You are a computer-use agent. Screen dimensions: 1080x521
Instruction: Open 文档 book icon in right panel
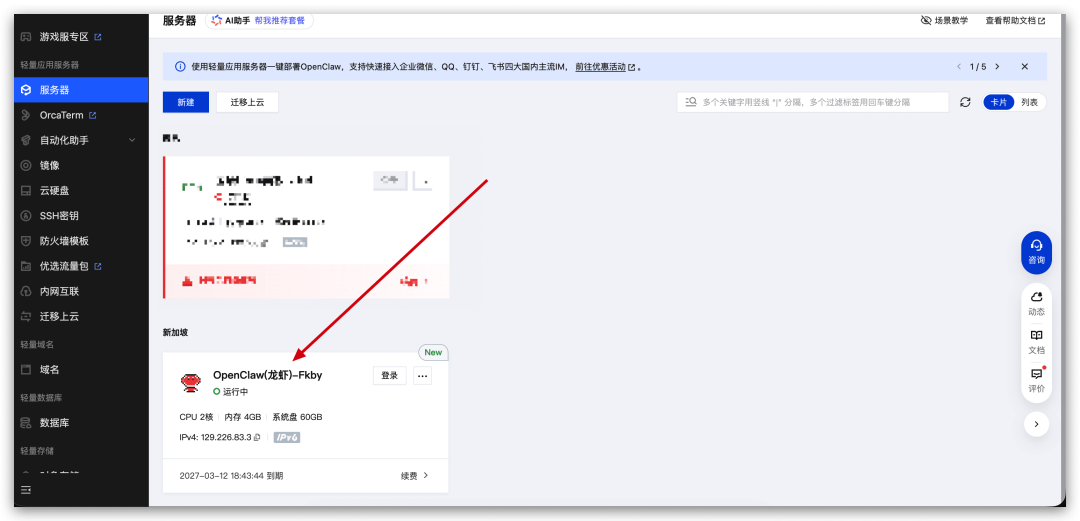click(1036, 341)
